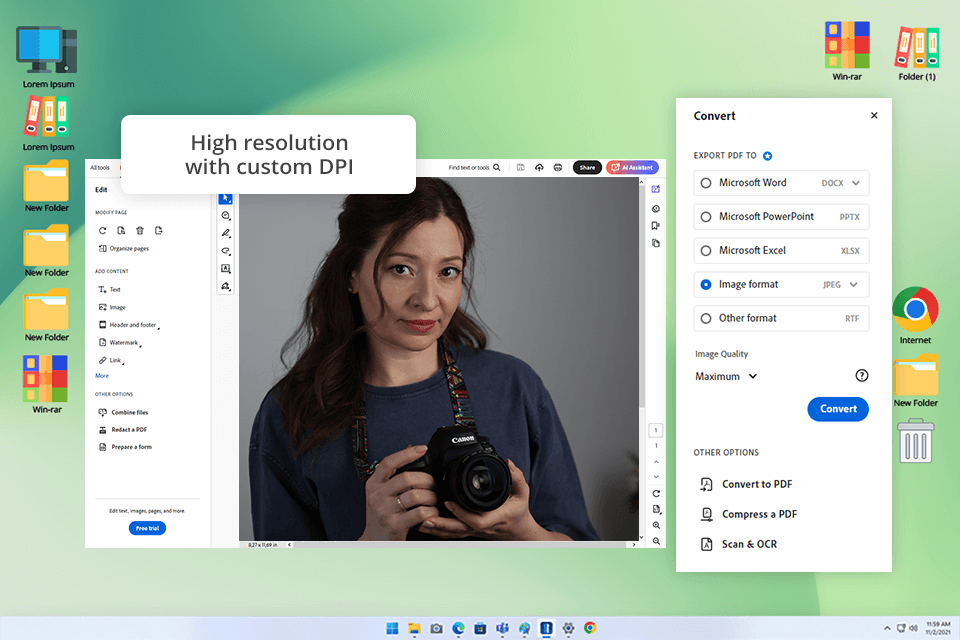Image resolution: width=960 pixels, height=640 pixels.
Task: Click the delete page trash icon
Action: click(x=140, y=231)
